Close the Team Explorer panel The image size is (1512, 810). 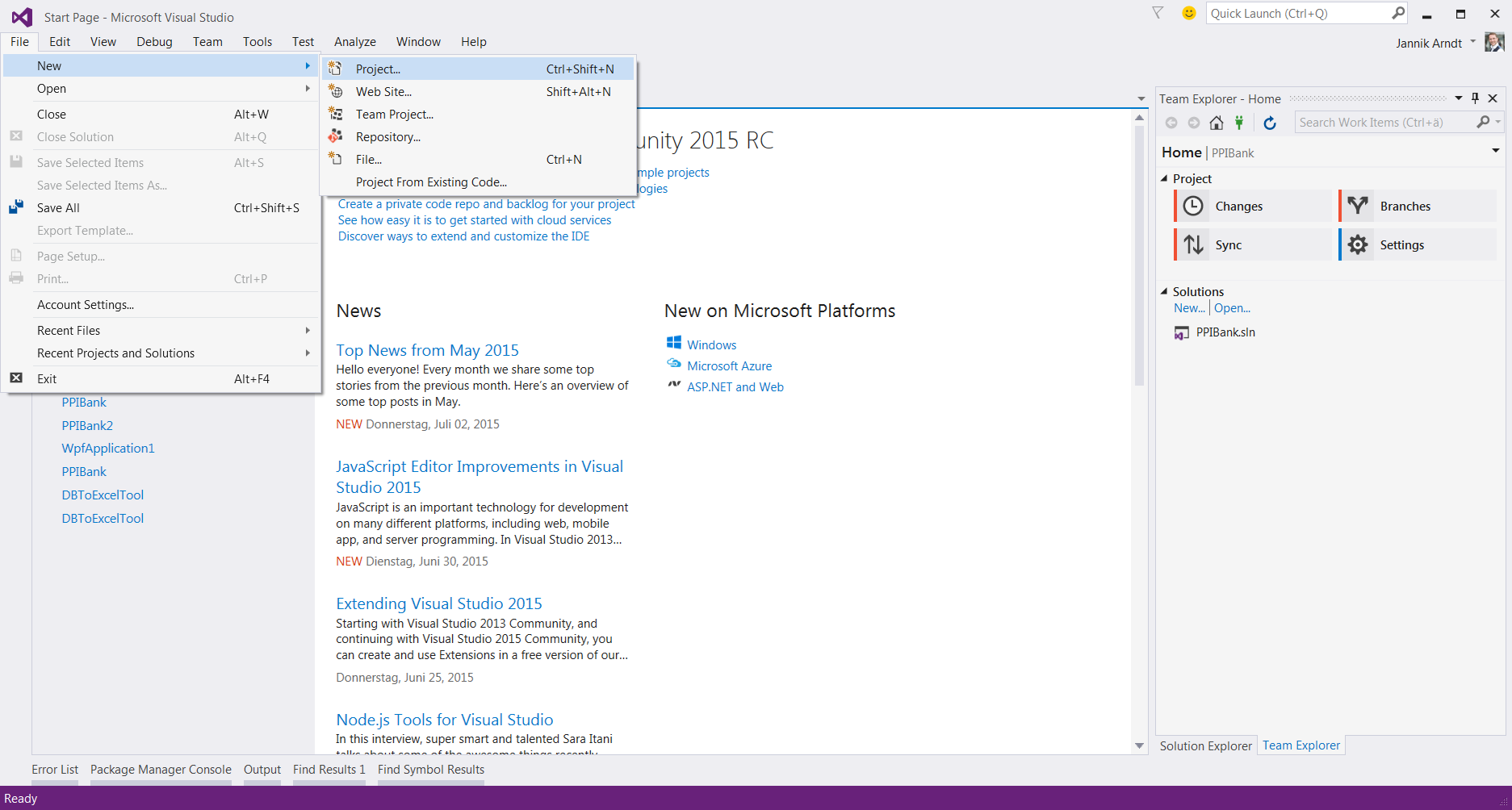pyautogui.click(x=1493, y=98)
